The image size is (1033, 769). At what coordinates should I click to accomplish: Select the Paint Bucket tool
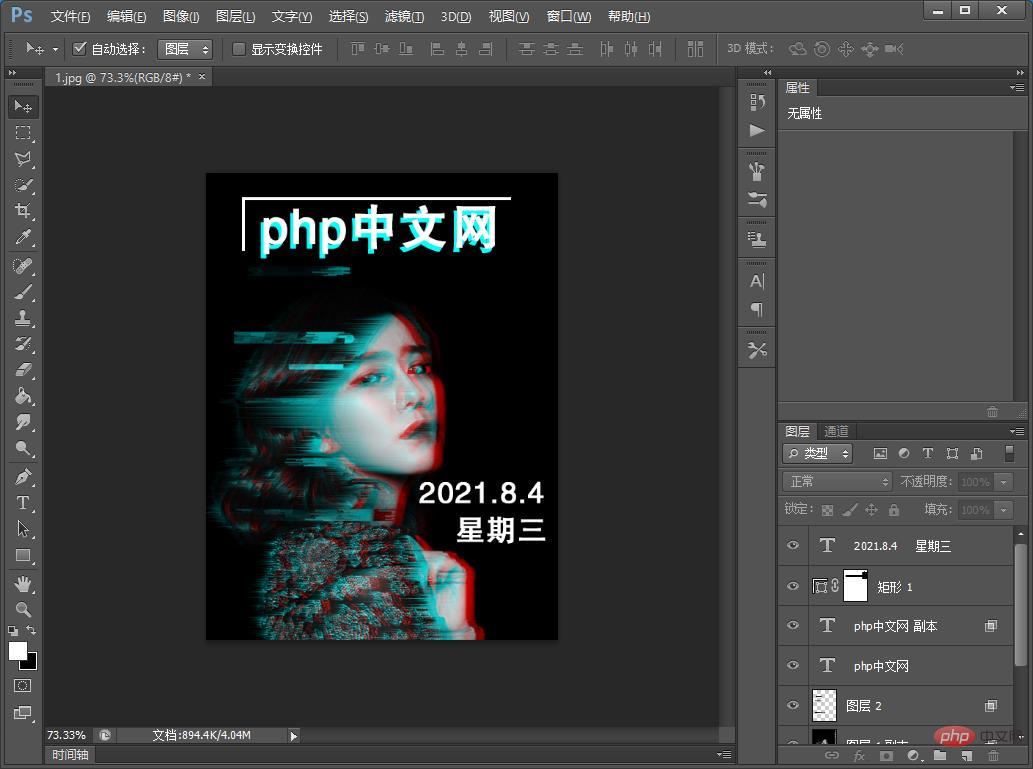pos(23,396)
